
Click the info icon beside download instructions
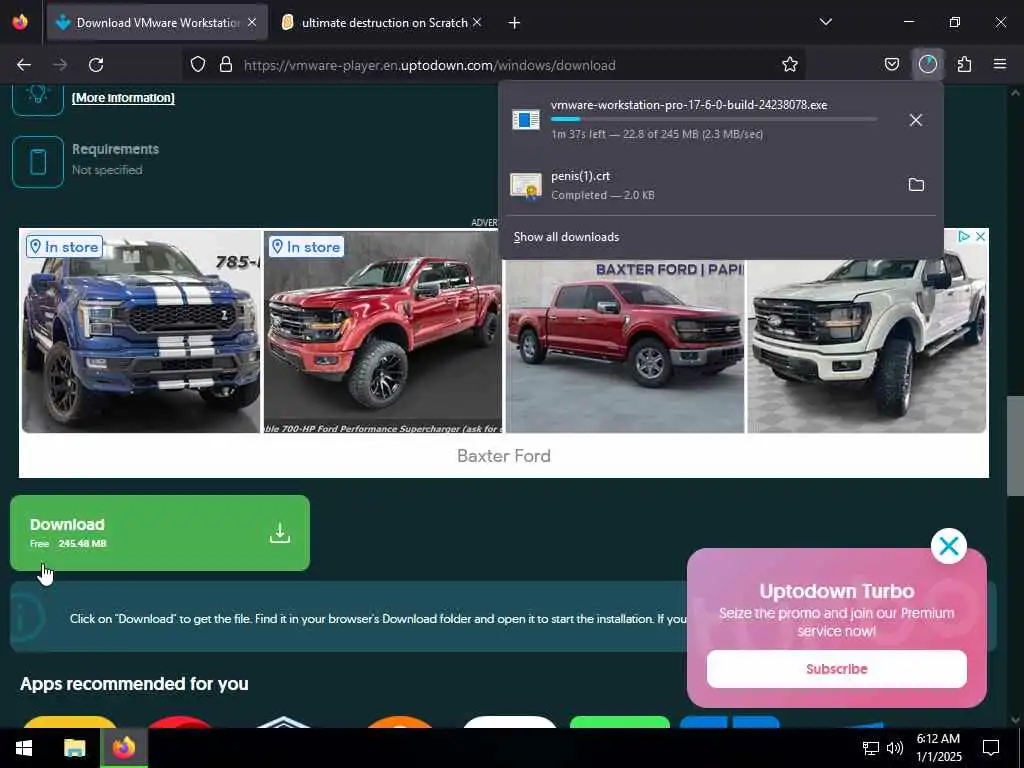click(26, 616)
